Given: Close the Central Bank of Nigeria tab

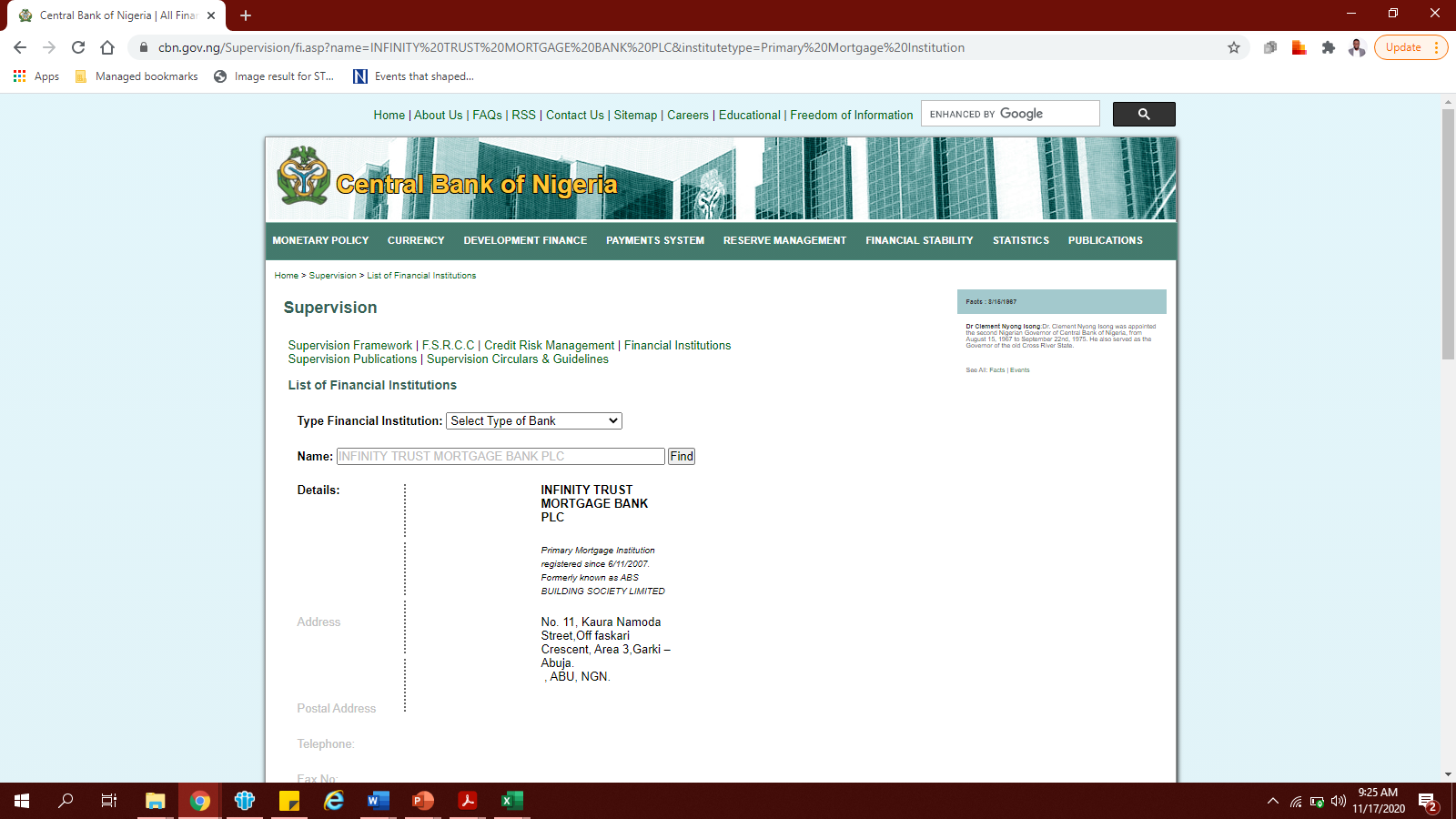Looking at the screenshot, I should tap(211, 15).
